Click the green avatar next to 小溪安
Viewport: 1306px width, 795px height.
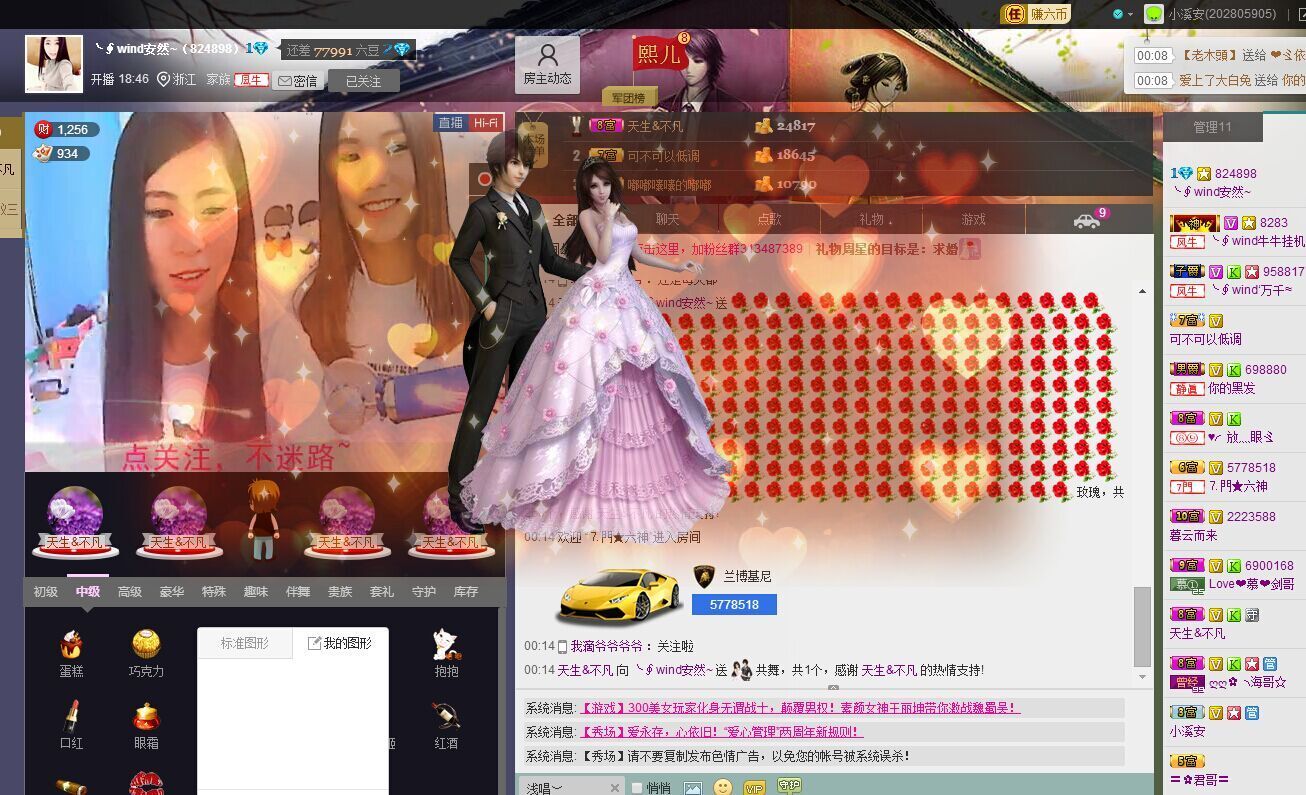[x=1154, y=14]
